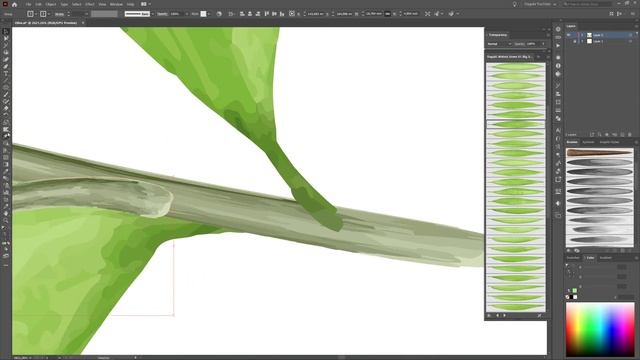This screenshot has width=640, height=360.
Task: Click the Isolate Selected Object icon
Action: tap(427, 14)
